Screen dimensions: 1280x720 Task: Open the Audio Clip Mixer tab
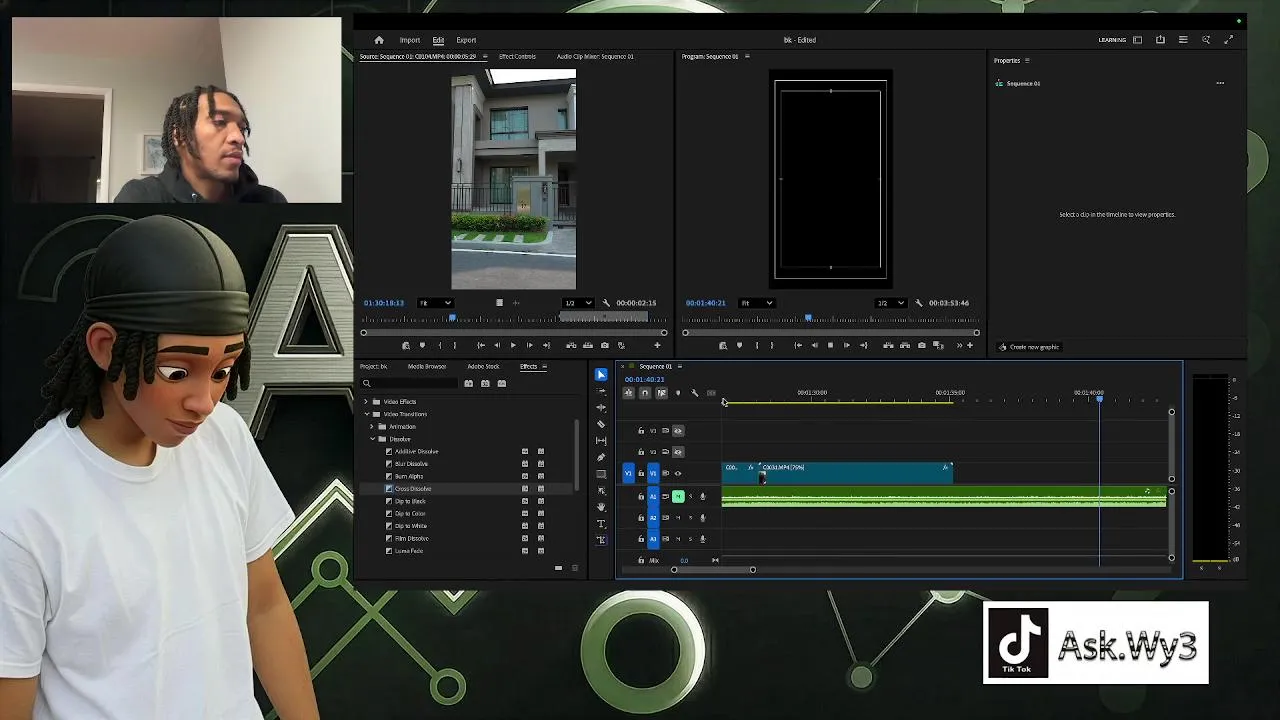[x=595, y=57]
